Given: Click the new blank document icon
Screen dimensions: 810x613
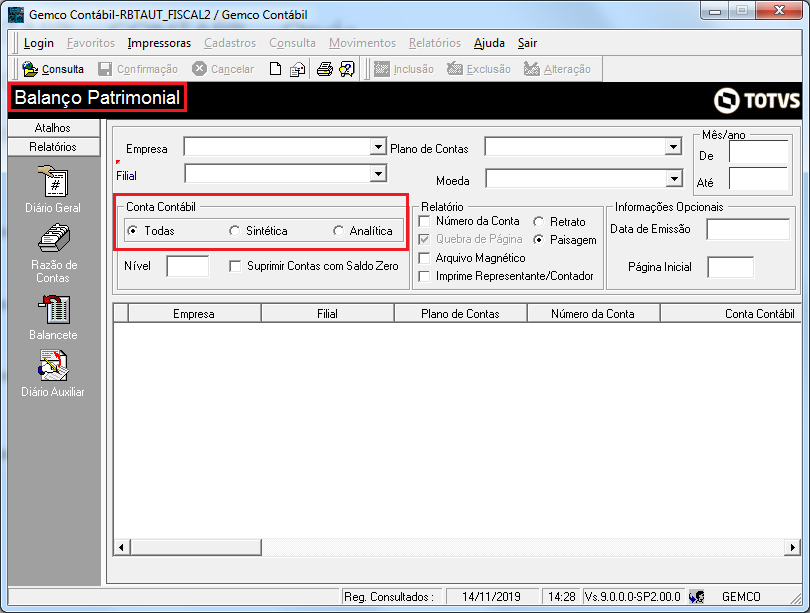Looking at the screenshot, I should [275, 69].
